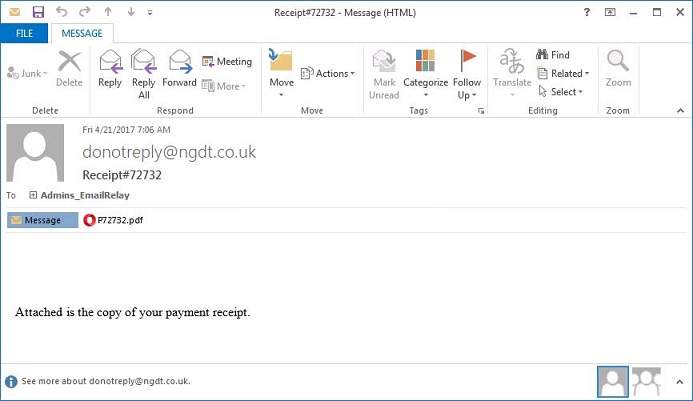The width and height of the screenshot is (693, 401).
Task: Open the Categorize color menu
Action: click(425, 73)
